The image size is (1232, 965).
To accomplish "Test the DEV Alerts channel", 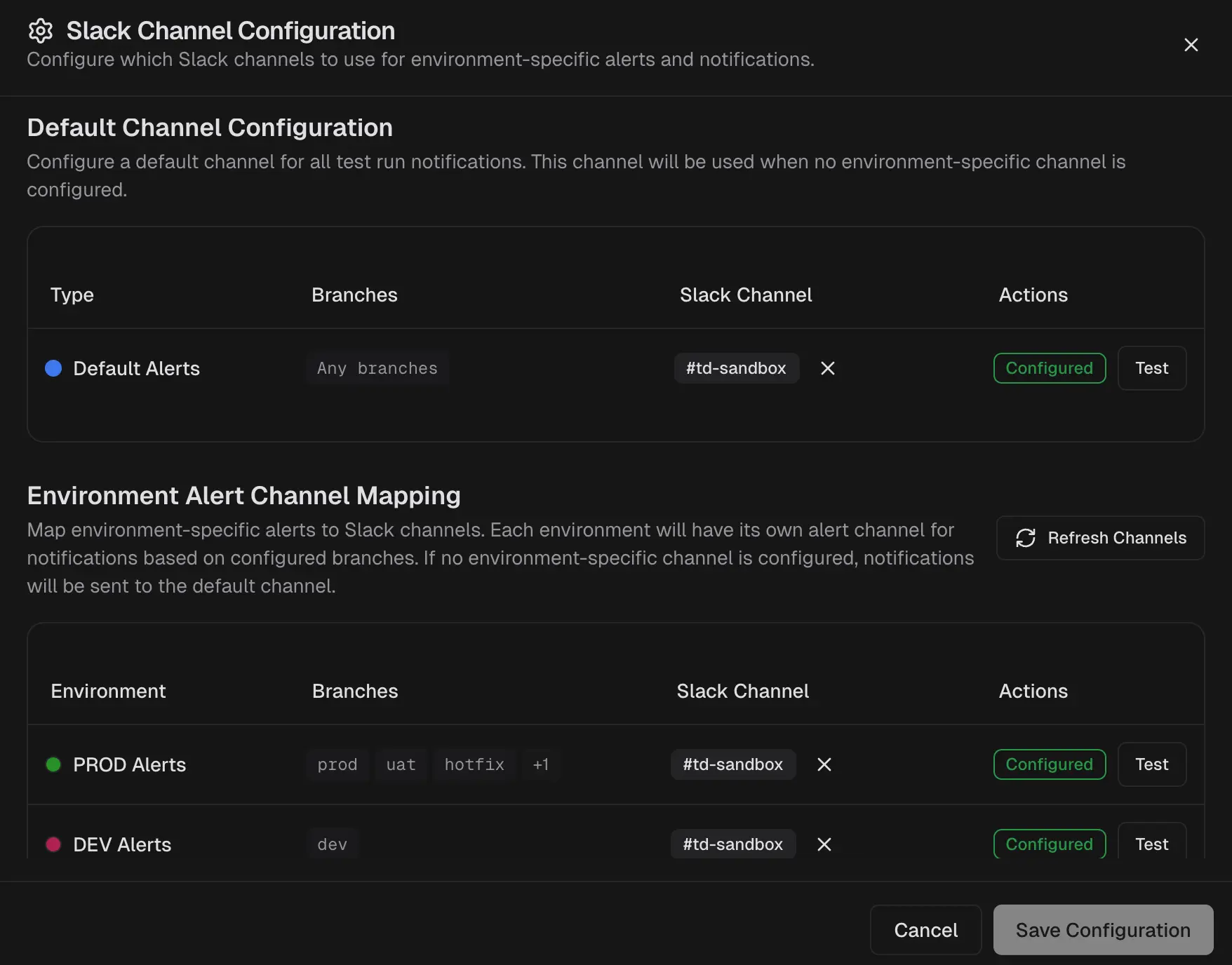I will [x=1151, y=844].
